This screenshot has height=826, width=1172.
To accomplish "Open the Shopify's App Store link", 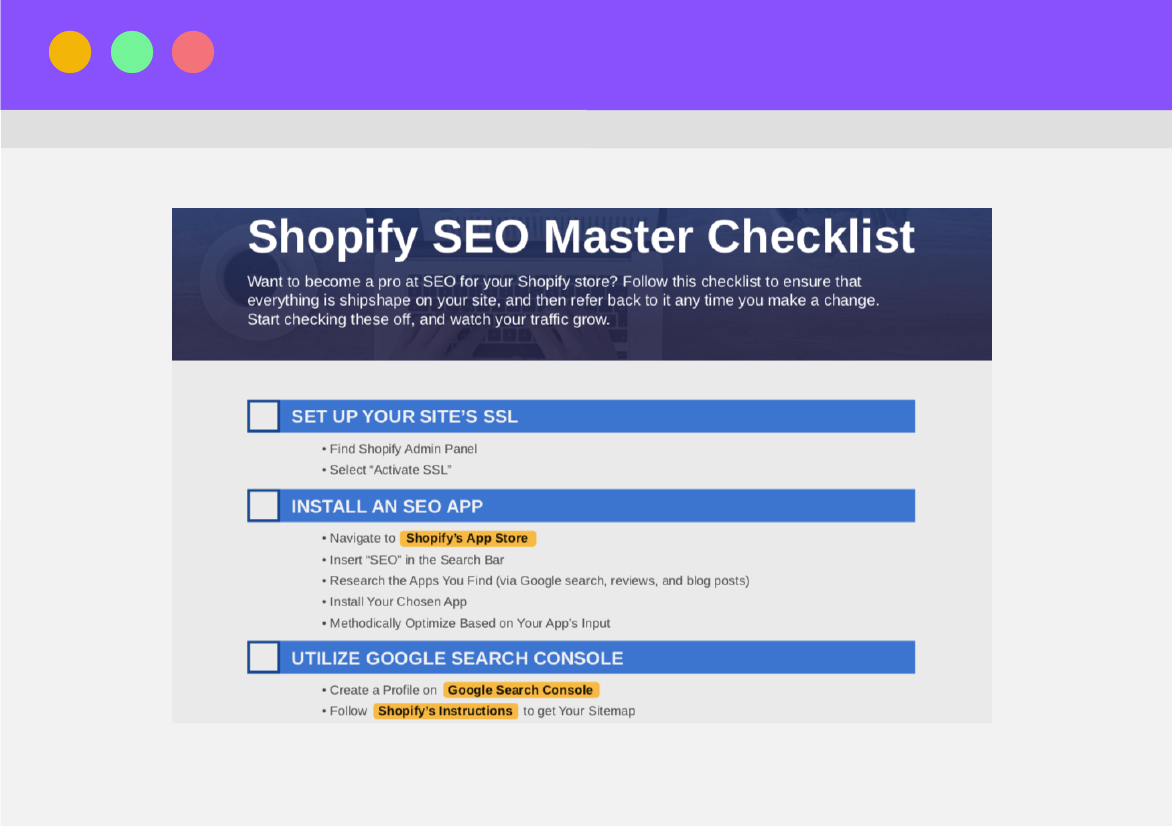I will pyautogui.click(x=468, y=538).
